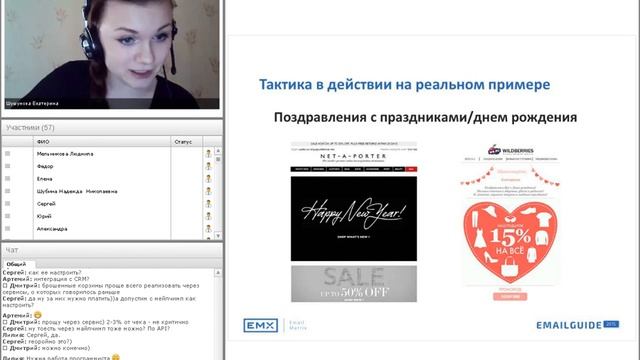This screenshot has width=640, height=360.
Task: Click subtitle 'Поздравления с праздниками/днем рождения'
Action: coord(425,118)
